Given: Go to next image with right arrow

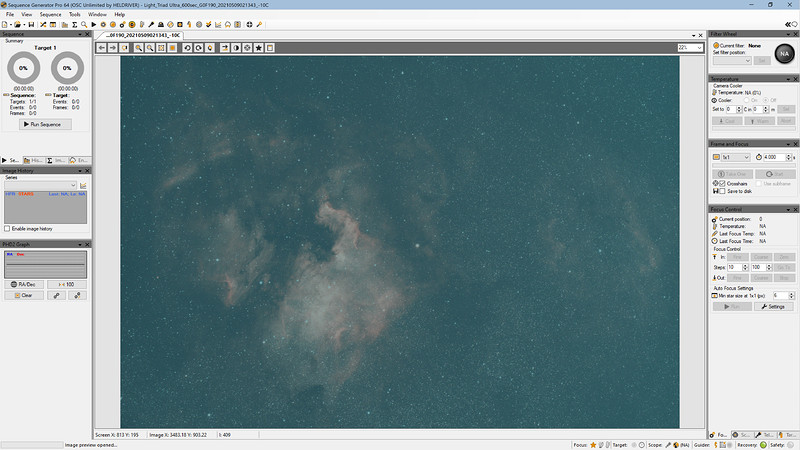Looking at the screenshot, I should 113,47.
